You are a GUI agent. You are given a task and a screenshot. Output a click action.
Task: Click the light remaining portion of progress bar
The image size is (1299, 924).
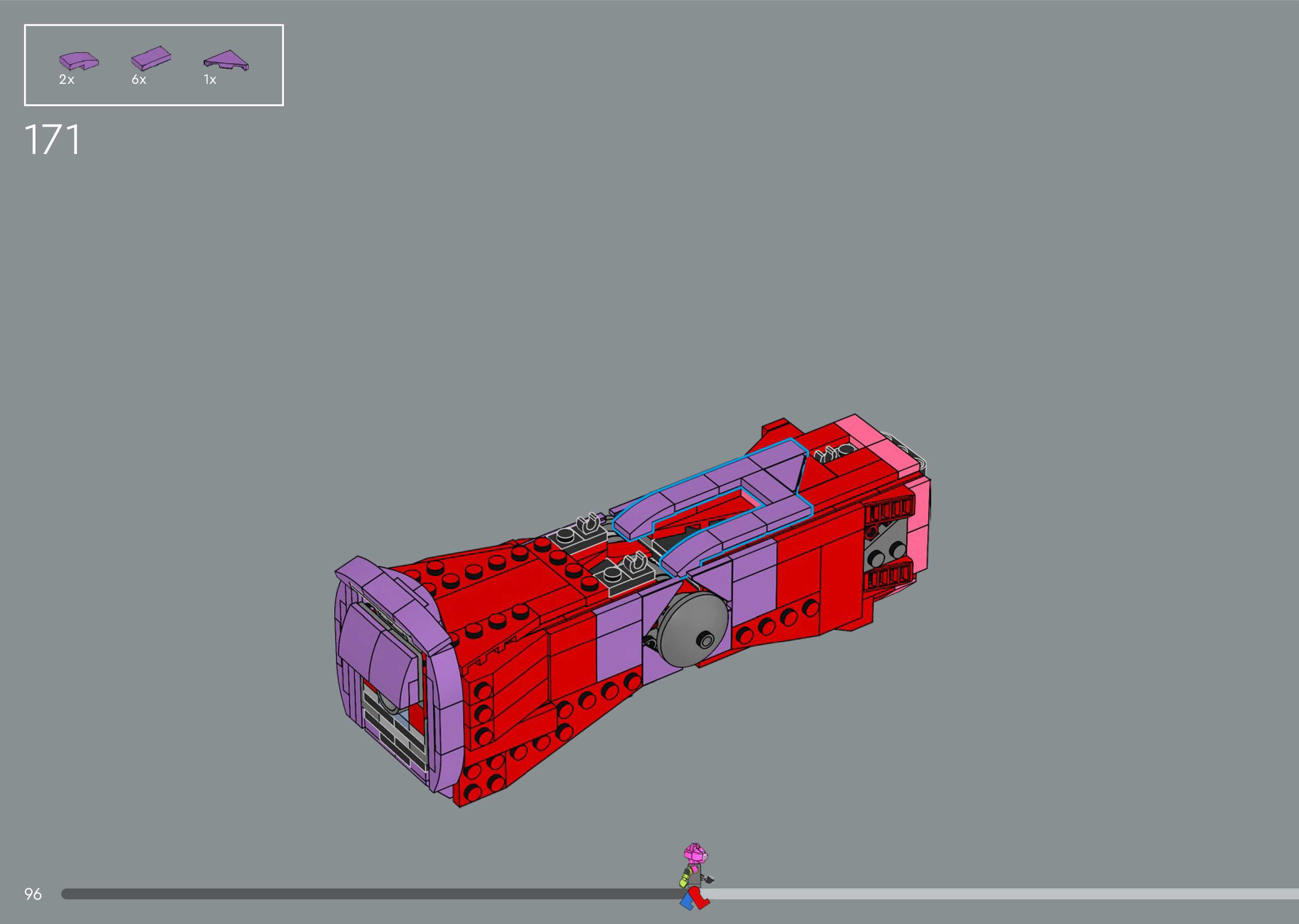point(1001,894)
